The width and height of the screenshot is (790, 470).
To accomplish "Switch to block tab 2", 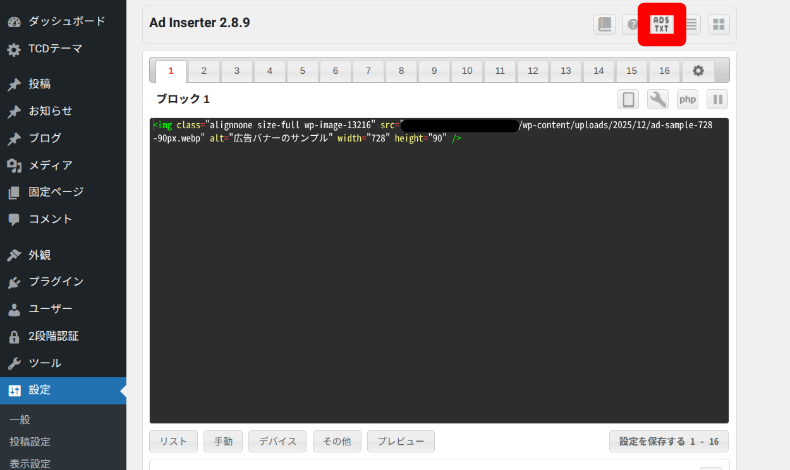I will coord(204,71).
